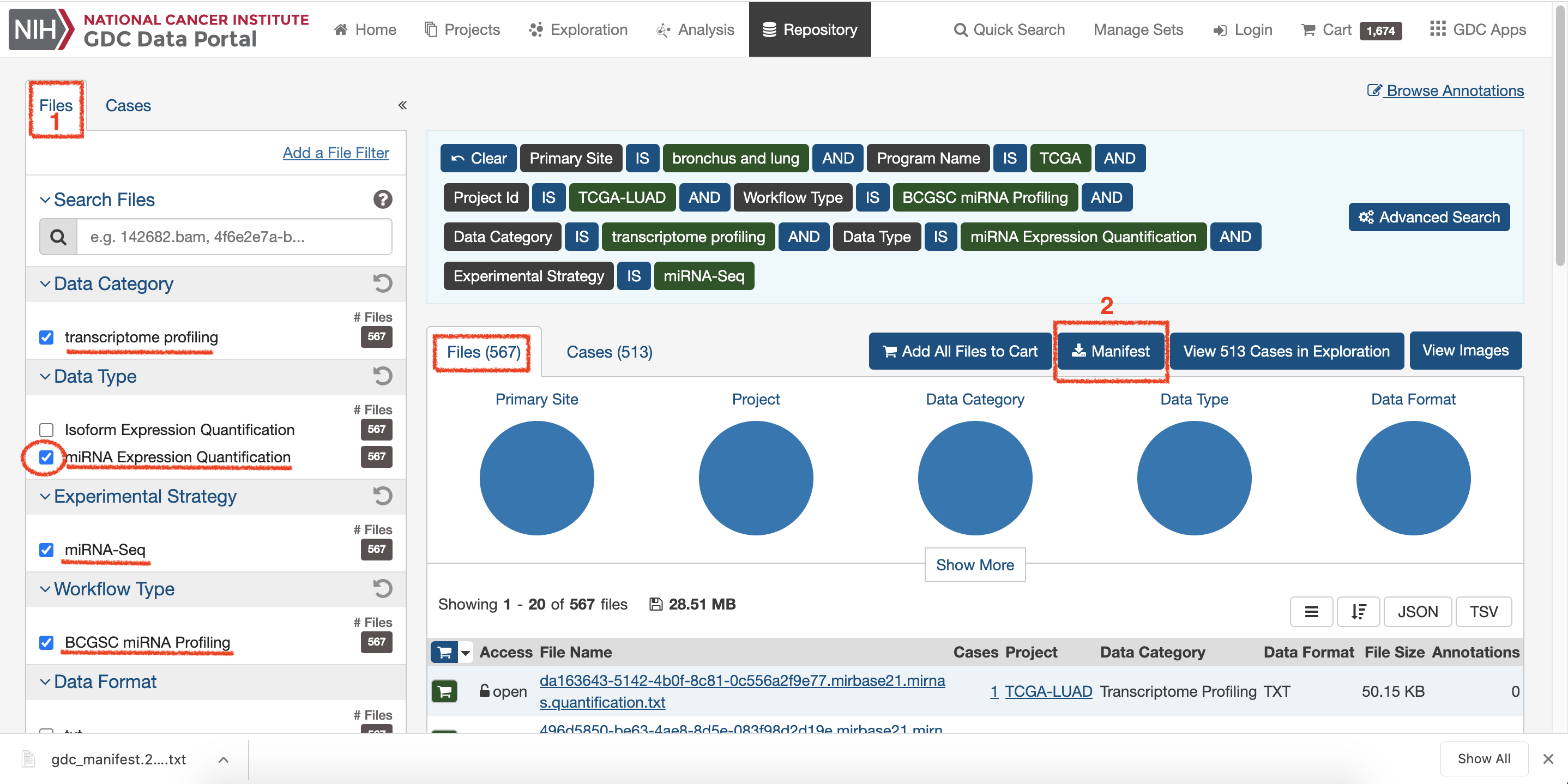This screenshot has height=784, width=1568.
Task: Open Manage Sets
Action: (x=1138, y=29)
